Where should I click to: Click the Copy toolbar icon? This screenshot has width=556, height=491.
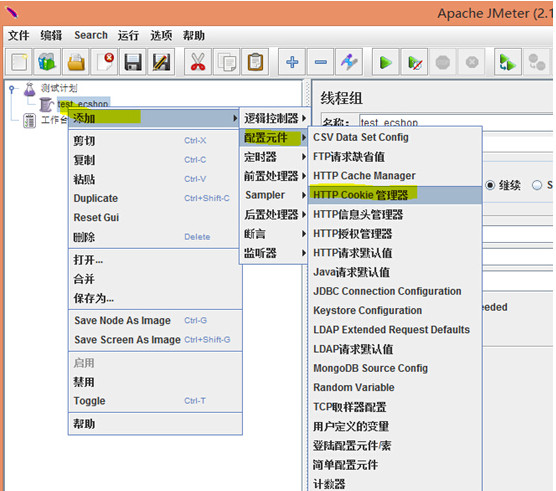pos(226,62)
